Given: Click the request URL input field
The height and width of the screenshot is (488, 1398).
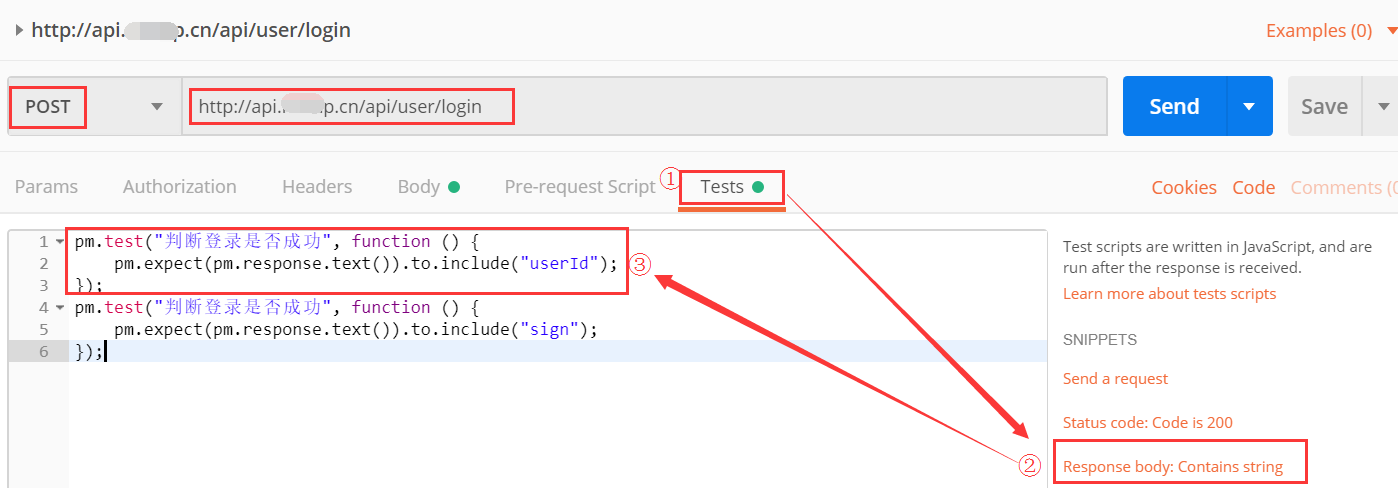Looking at the screenshot, I should 640,106.
